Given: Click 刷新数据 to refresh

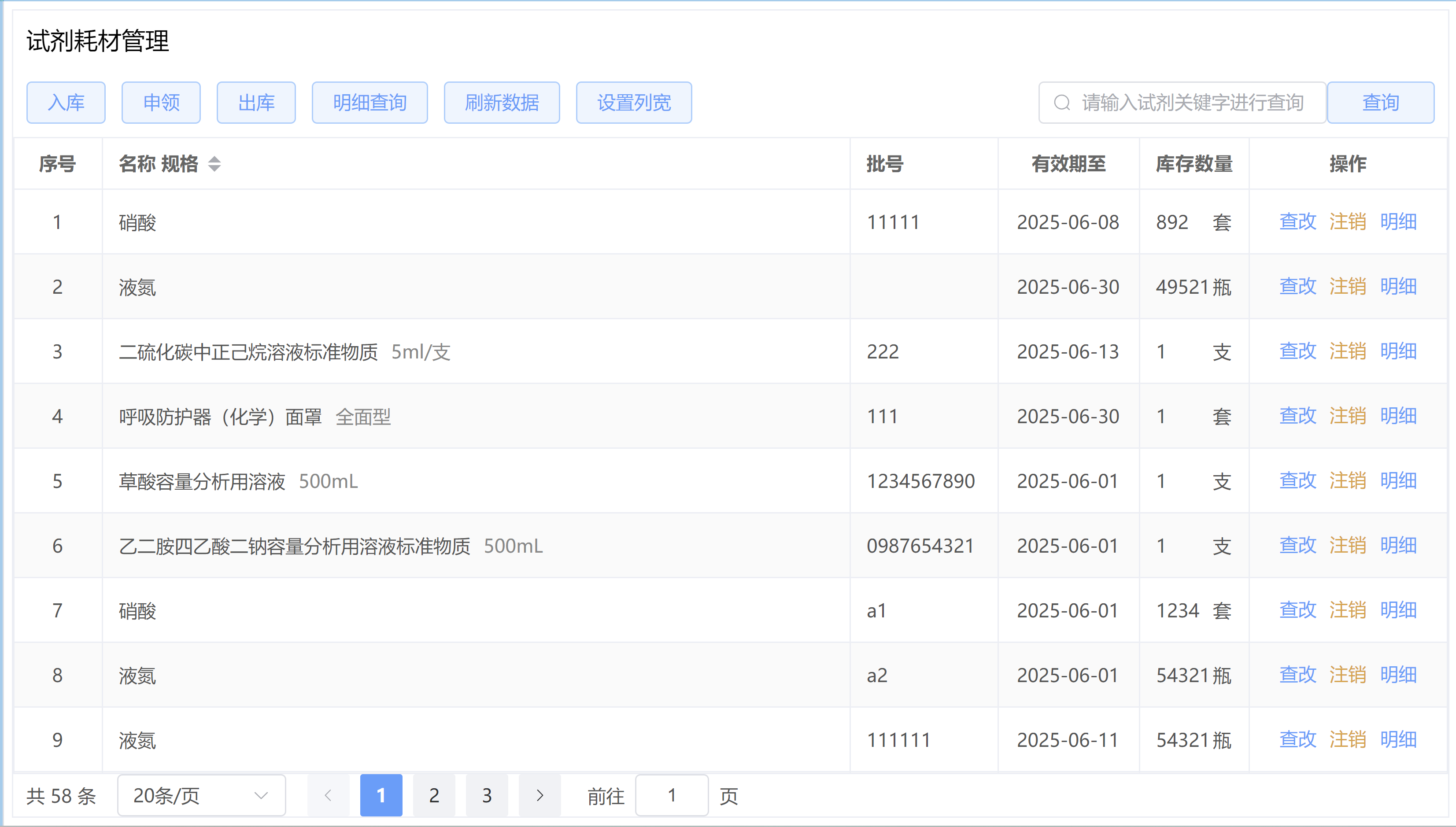Looking at the screenshot, I should click(502, 103).
